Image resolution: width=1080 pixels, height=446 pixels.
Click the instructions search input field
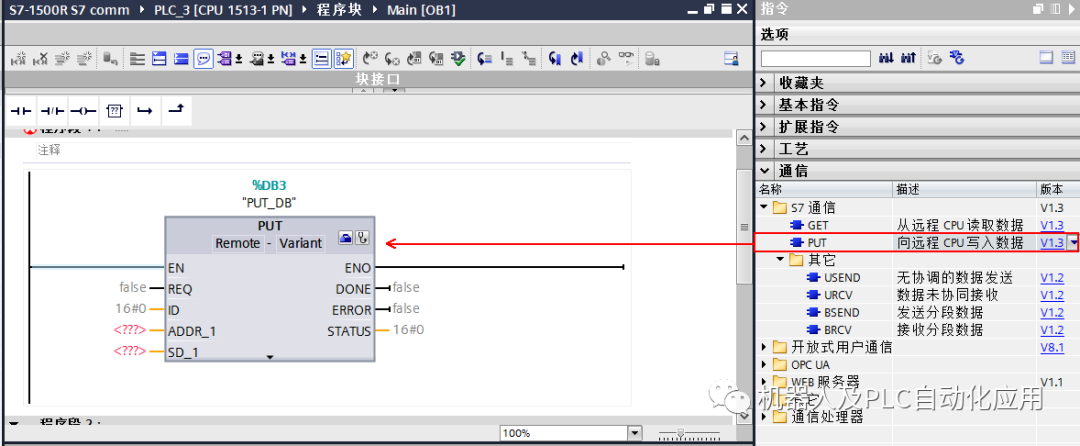pyautogui.click(x=815, y=58)
